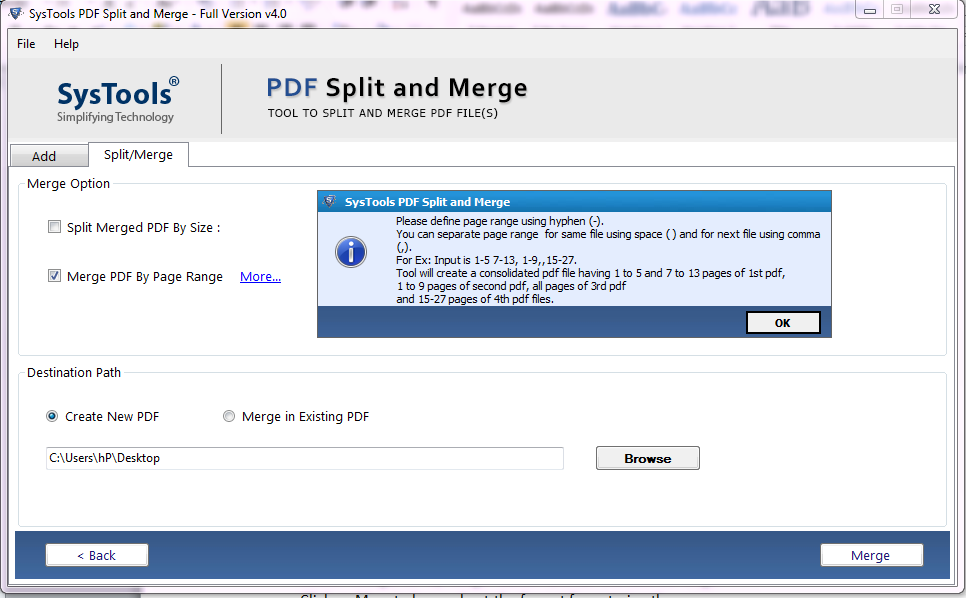This screenshot has width=966, height=598.
Task: Go back with the Back button
Action: (97, 555)
